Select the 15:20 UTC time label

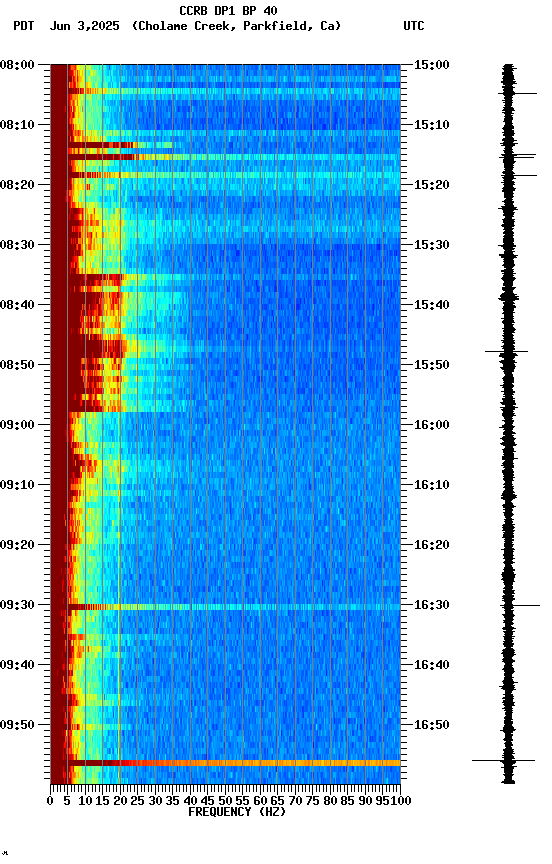click(431, 185)
